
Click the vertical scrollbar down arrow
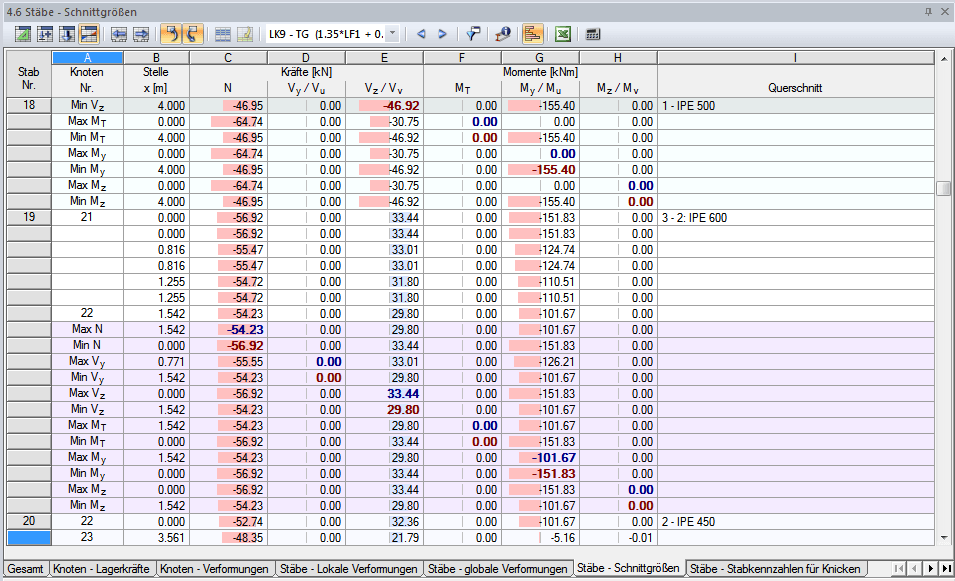pyautogui.click(x=944, y=538)
